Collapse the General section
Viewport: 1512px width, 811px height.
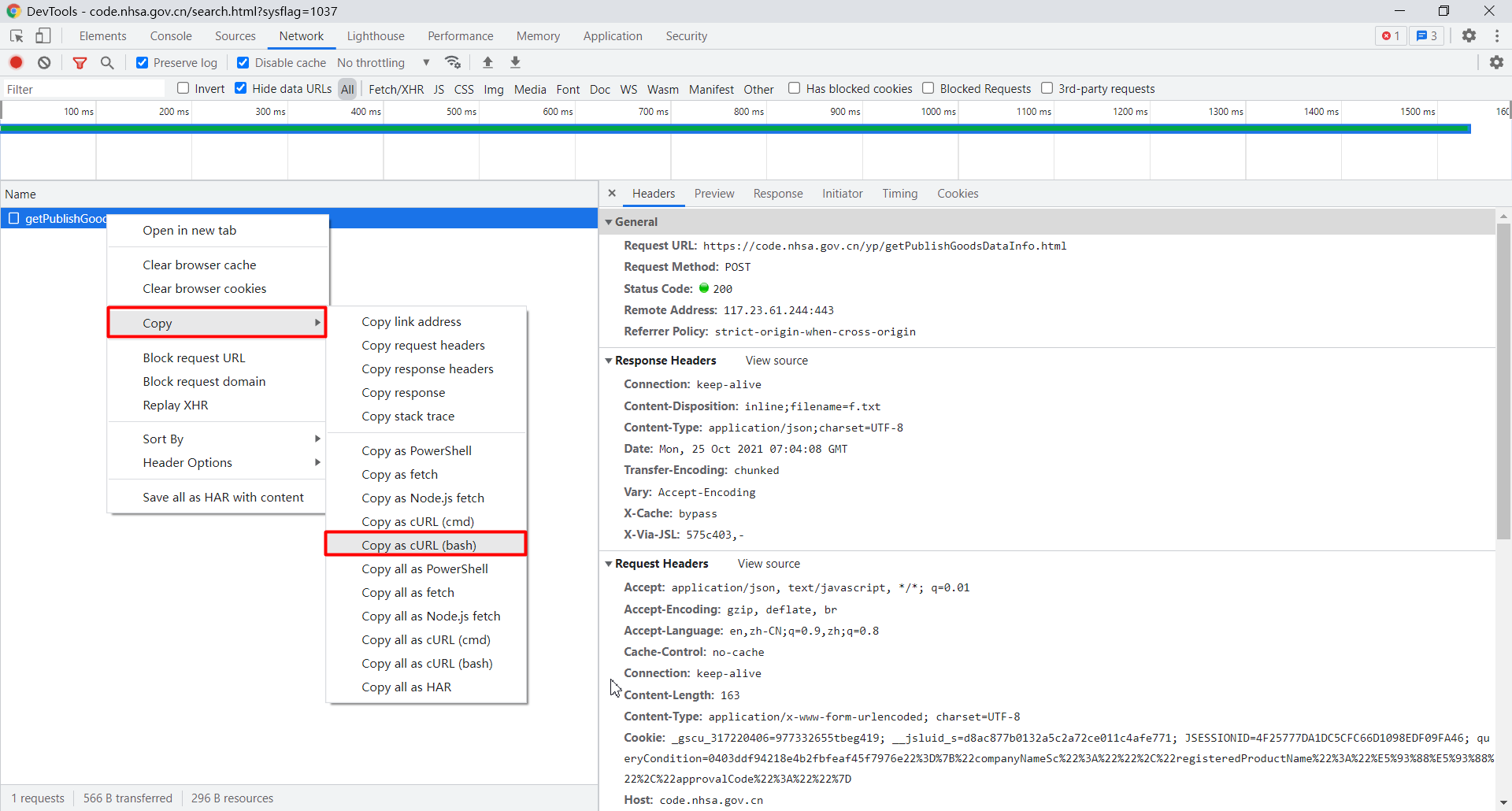(610, 222)
